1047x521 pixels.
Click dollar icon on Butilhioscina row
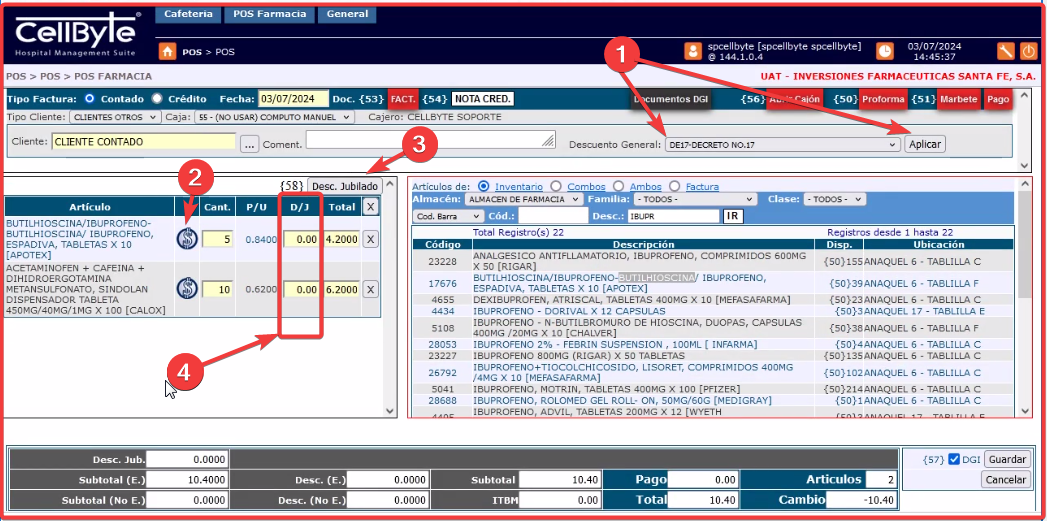(x=187, y=239)
